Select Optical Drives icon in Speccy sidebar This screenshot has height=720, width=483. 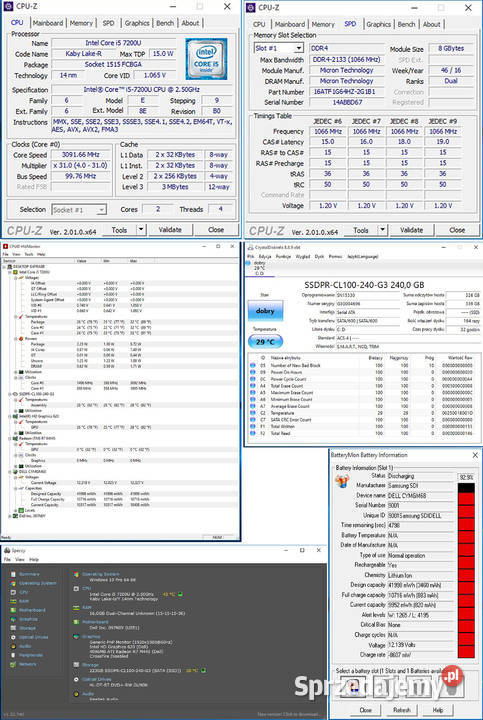tap(13, 637)
